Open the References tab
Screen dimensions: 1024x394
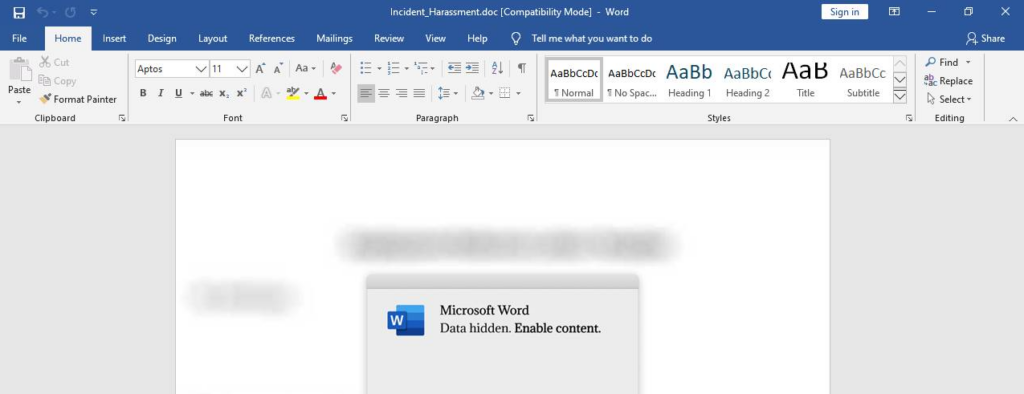pos(272,39)
